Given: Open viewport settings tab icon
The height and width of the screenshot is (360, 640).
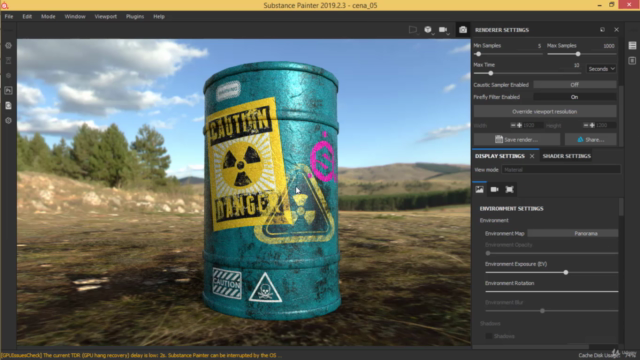Looking at the screenshot, I should point(509,189).
